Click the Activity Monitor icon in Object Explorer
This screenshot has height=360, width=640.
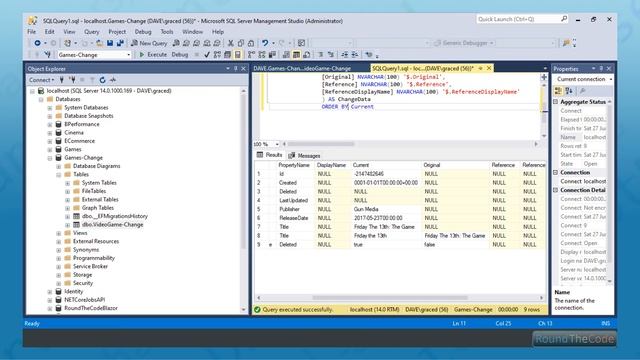tap(113, 80)
